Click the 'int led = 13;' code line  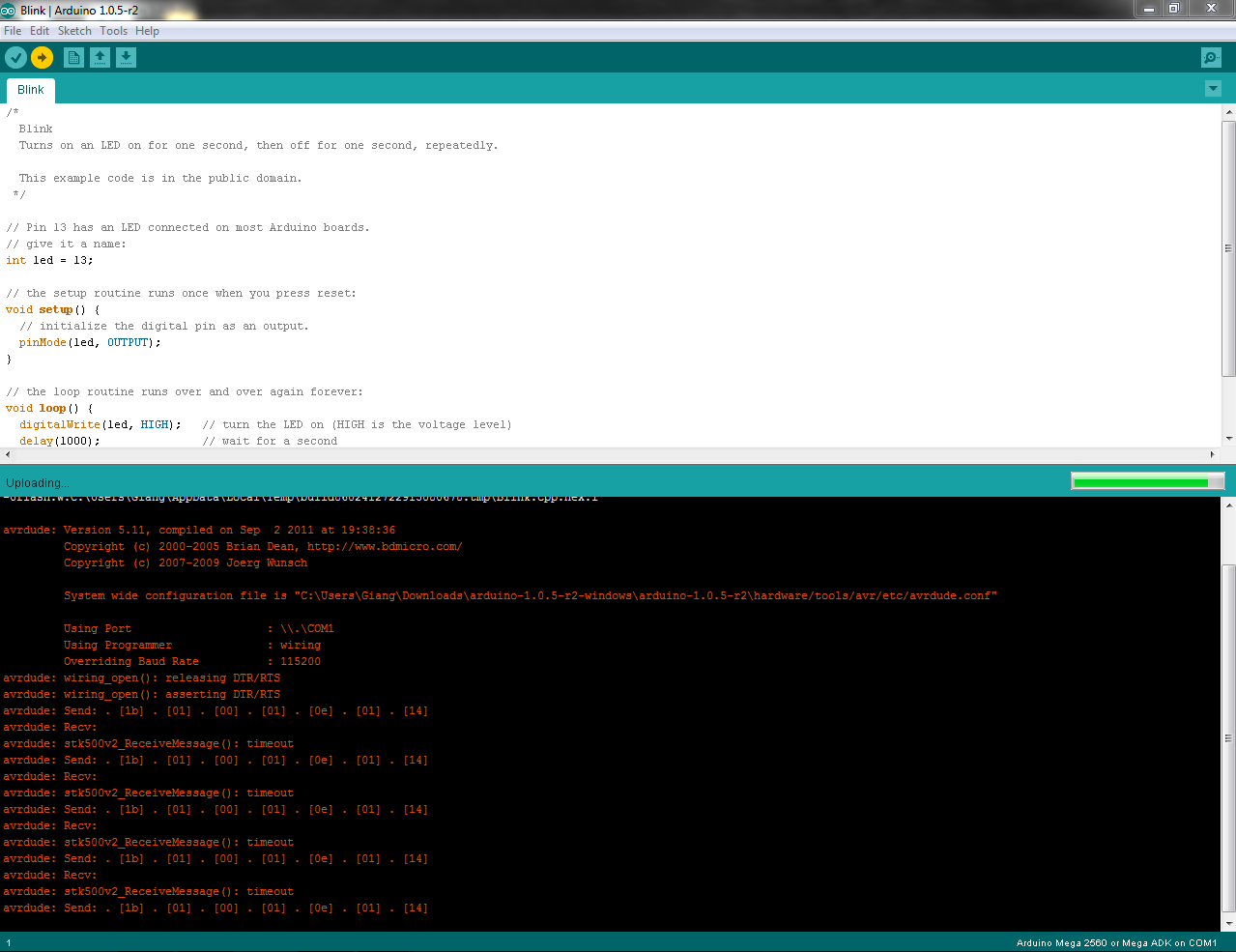[49, 260]
